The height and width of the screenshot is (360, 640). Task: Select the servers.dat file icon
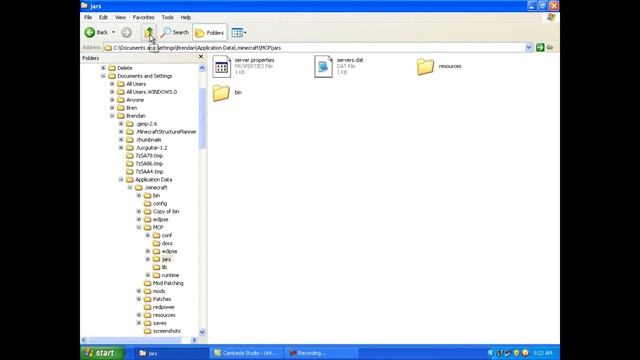tap(323, 67)
